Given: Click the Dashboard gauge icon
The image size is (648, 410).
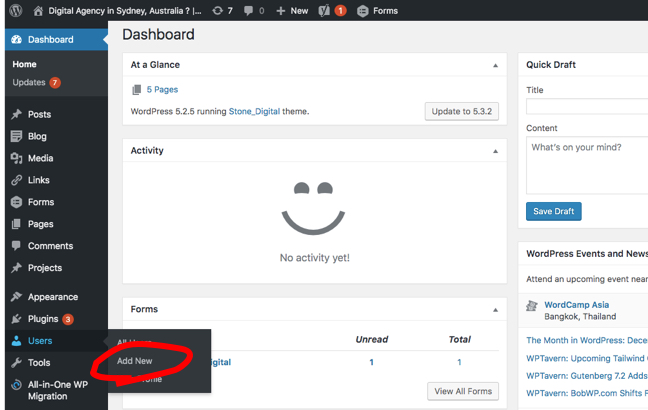Looking at the screenshot, I should coord(17,39).
